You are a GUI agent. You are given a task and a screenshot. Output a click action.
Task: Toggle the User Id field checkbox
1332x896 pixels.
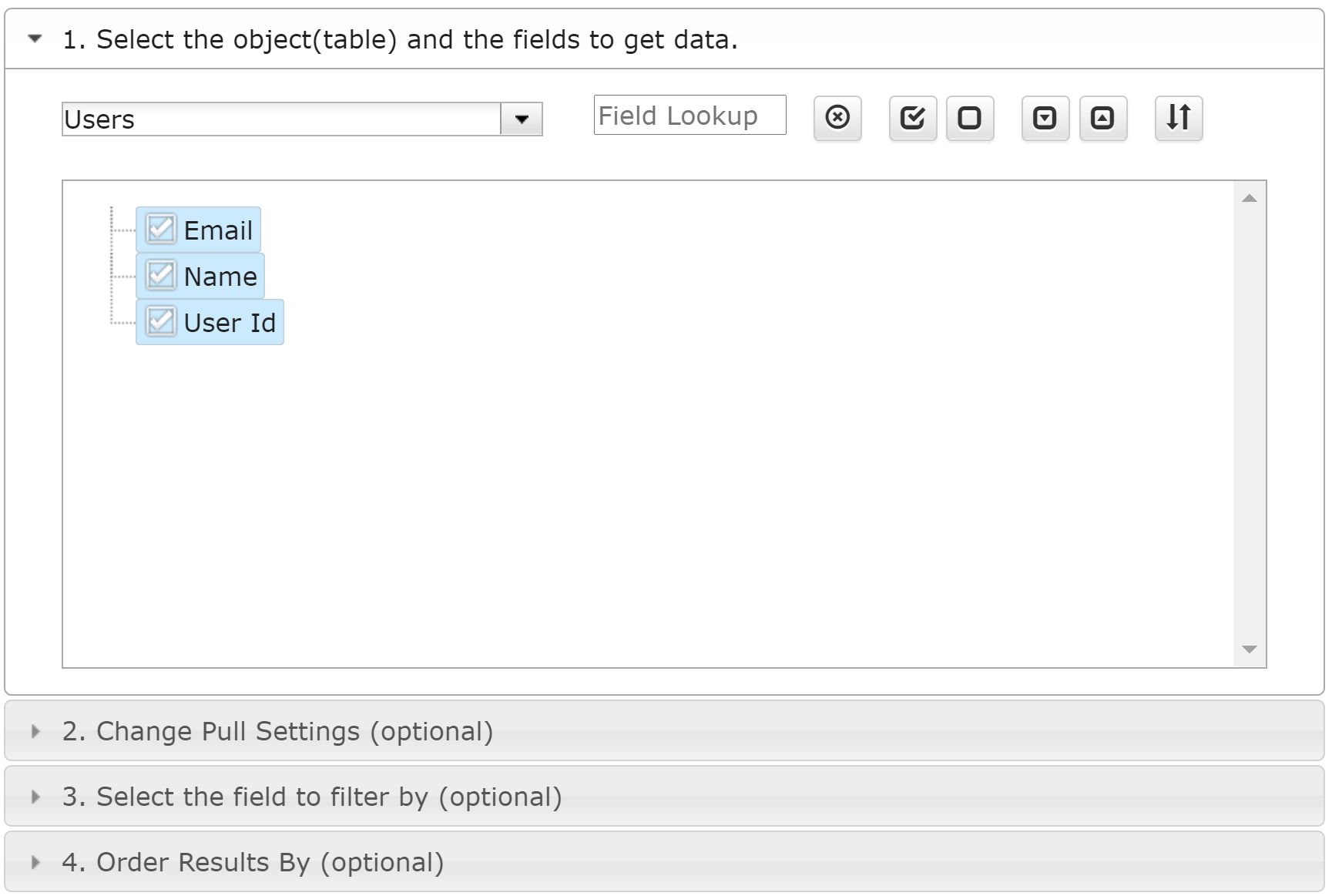161,321
